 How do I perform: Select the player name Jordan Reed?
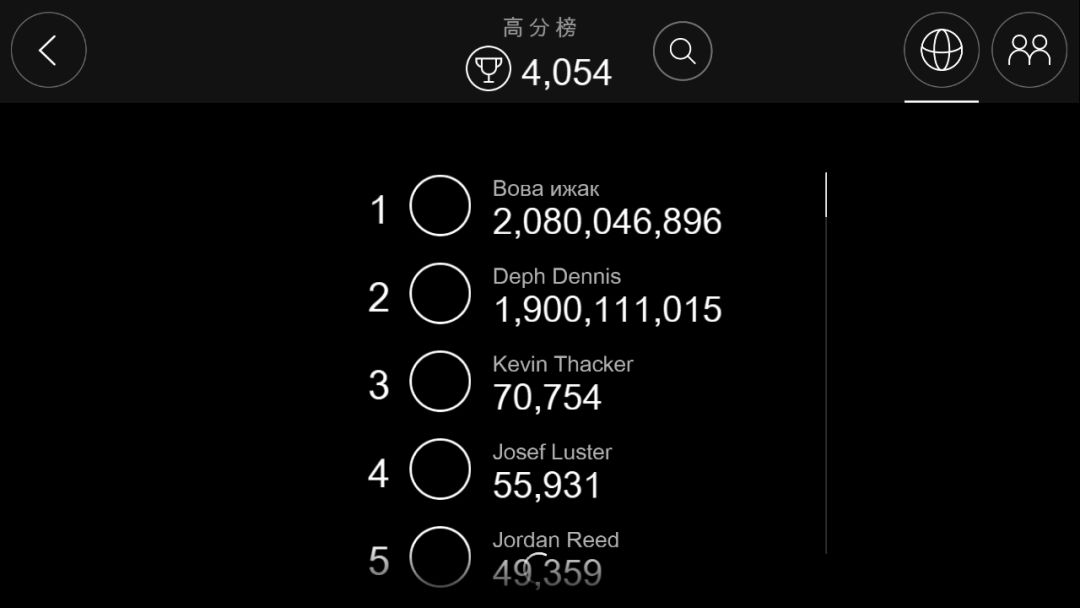point(556,540)
